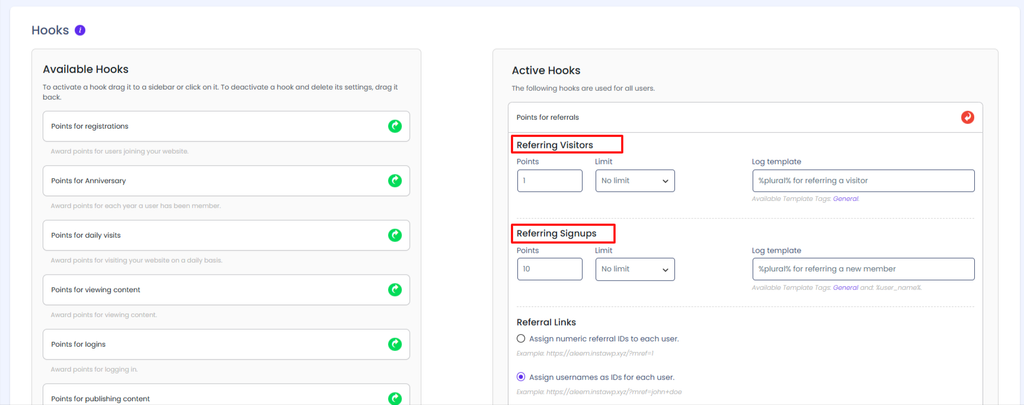Activate the Points for logins hook arrow
This screenshot has height=405, width=1024.
pos(394,344)
